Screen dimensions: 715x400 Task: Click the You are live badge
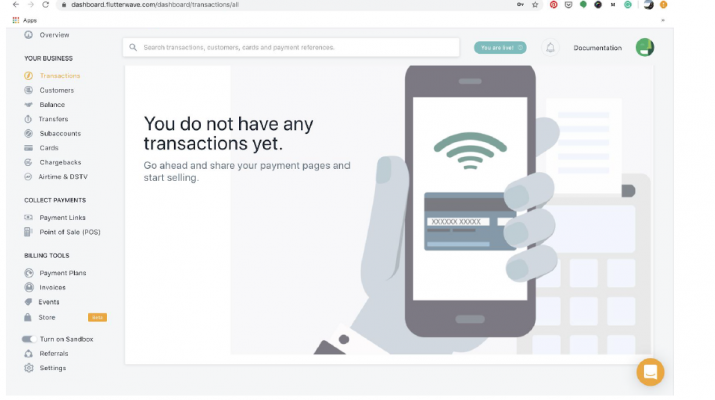(500, 47)
